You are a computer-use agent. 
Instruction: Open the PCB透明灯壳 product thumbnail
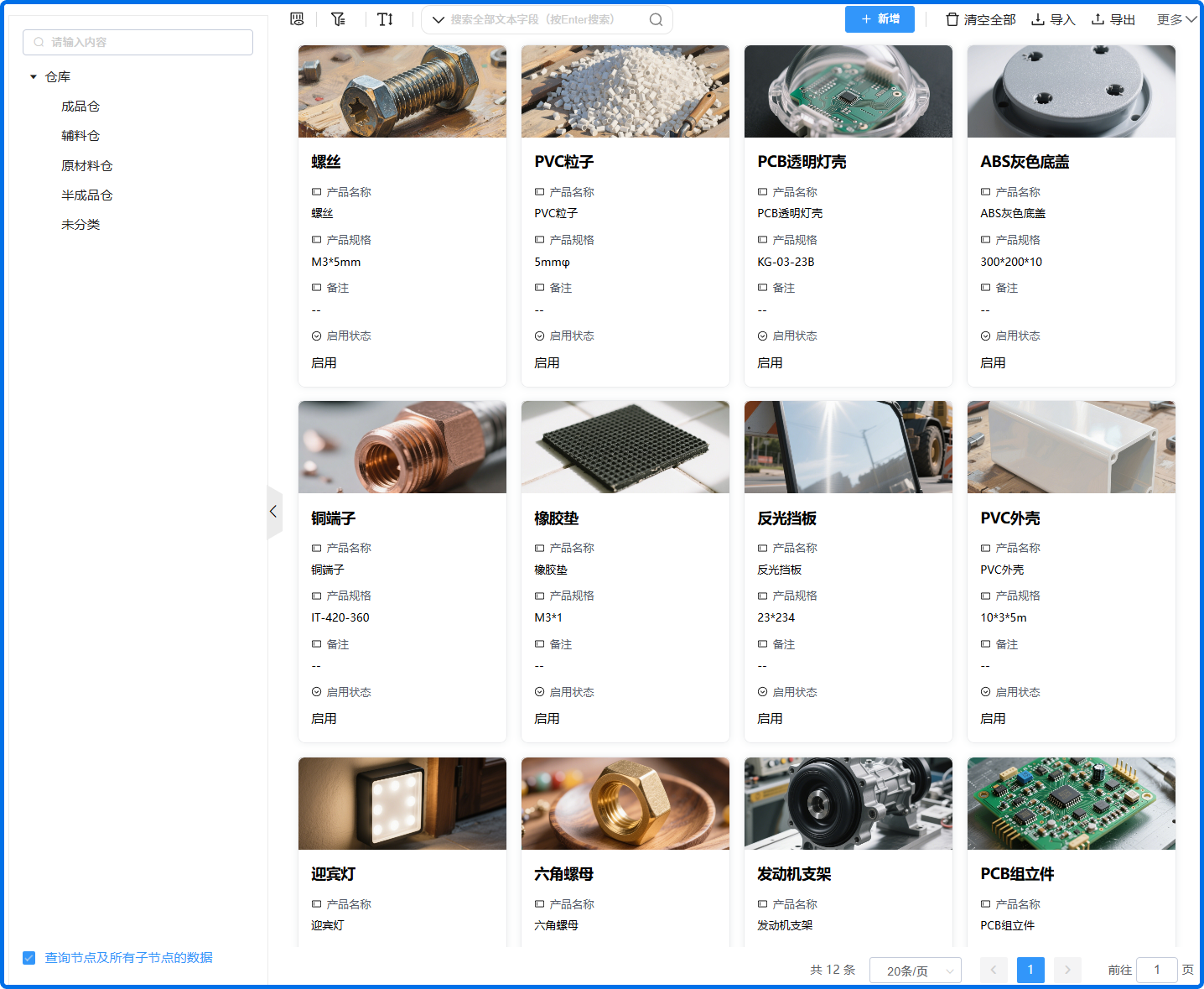[848, 91]
